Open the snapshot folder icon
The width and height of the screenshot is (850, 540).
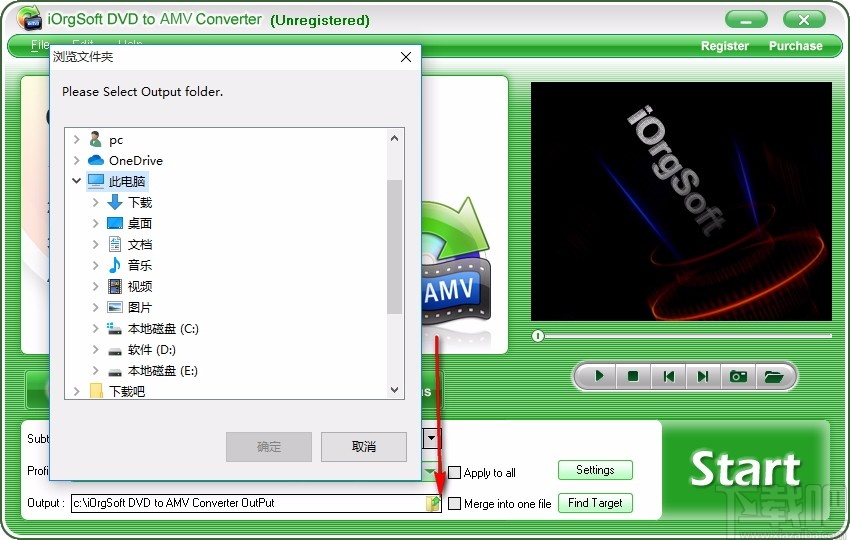tap(774, 376)
